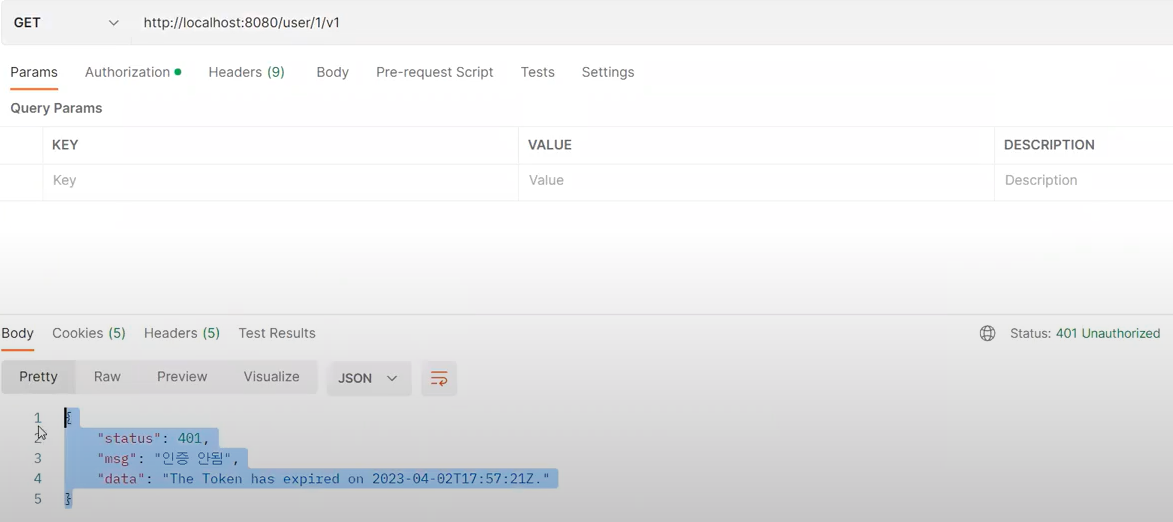Open the response Headers (5) tab
The image size is (1173, 522).
(x=182, y=334)
